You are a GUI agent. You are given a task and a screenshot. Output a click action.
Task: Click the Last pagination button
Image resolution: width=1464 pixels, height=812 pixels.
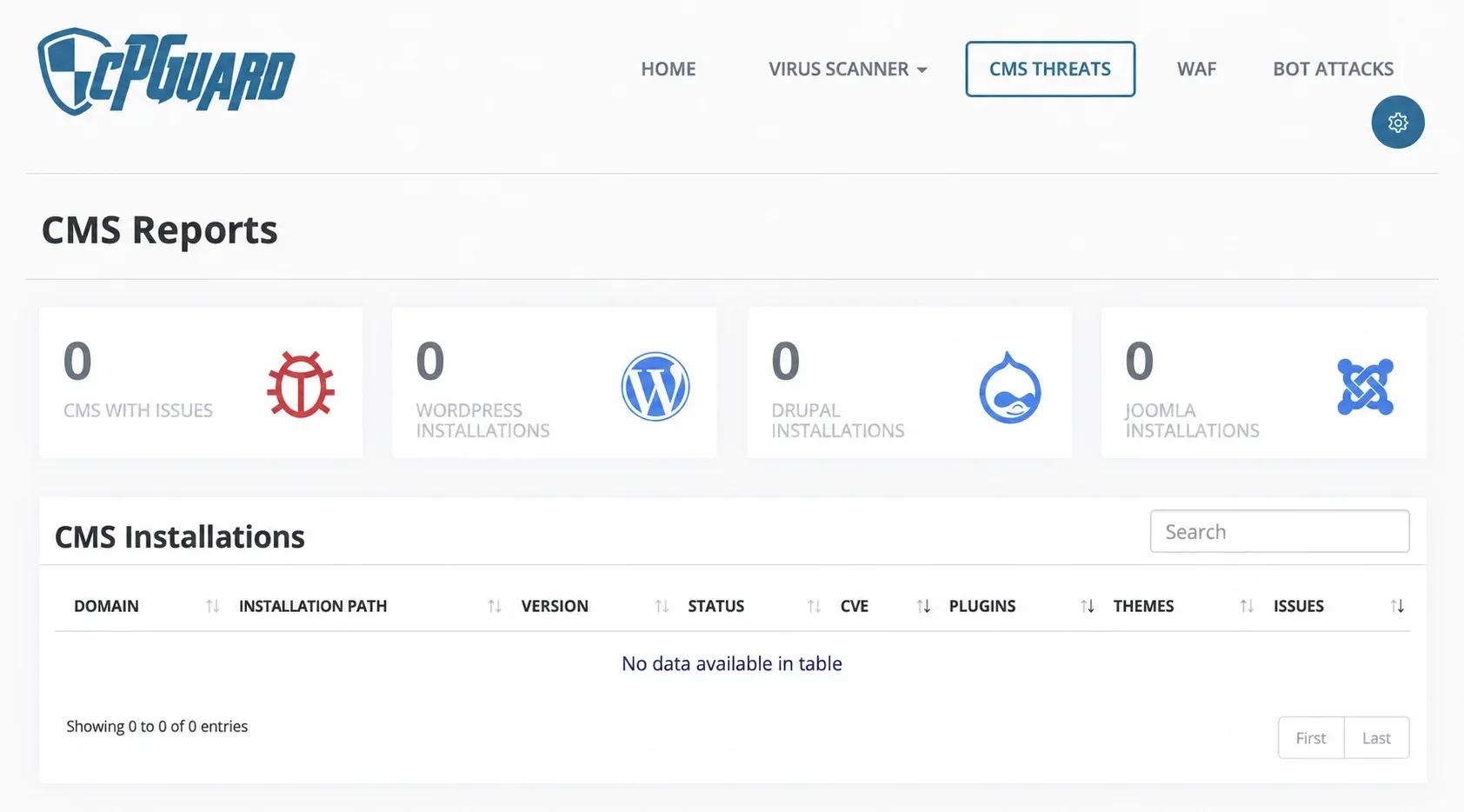click(1376, 738)
